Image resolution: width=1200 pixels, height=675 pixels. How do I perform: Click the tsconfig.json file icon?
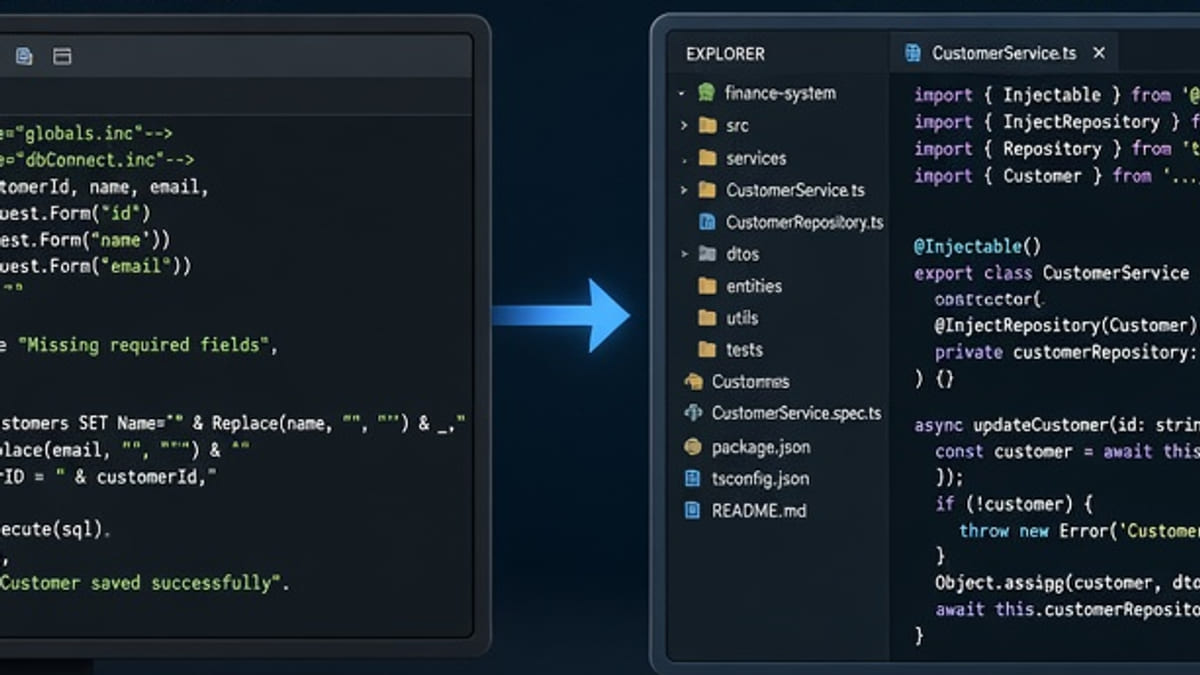coord(693,479)
